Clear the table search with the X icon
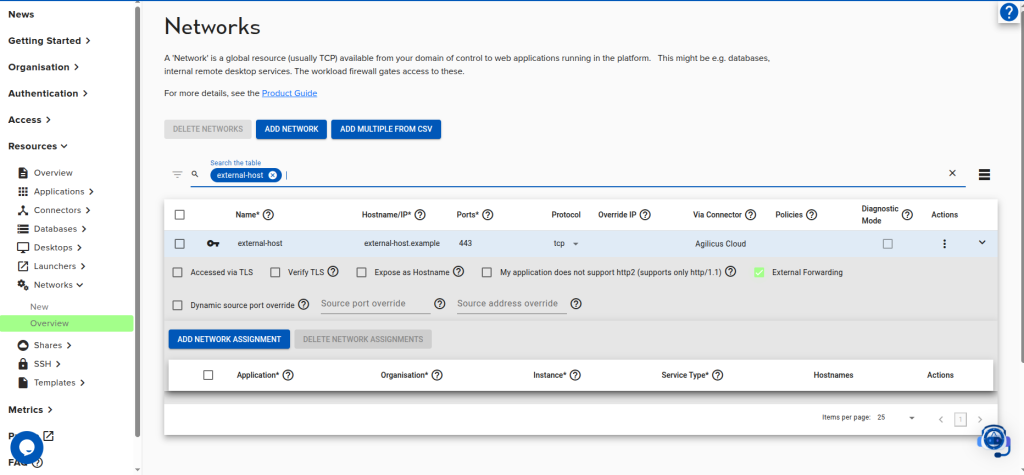 952,173
